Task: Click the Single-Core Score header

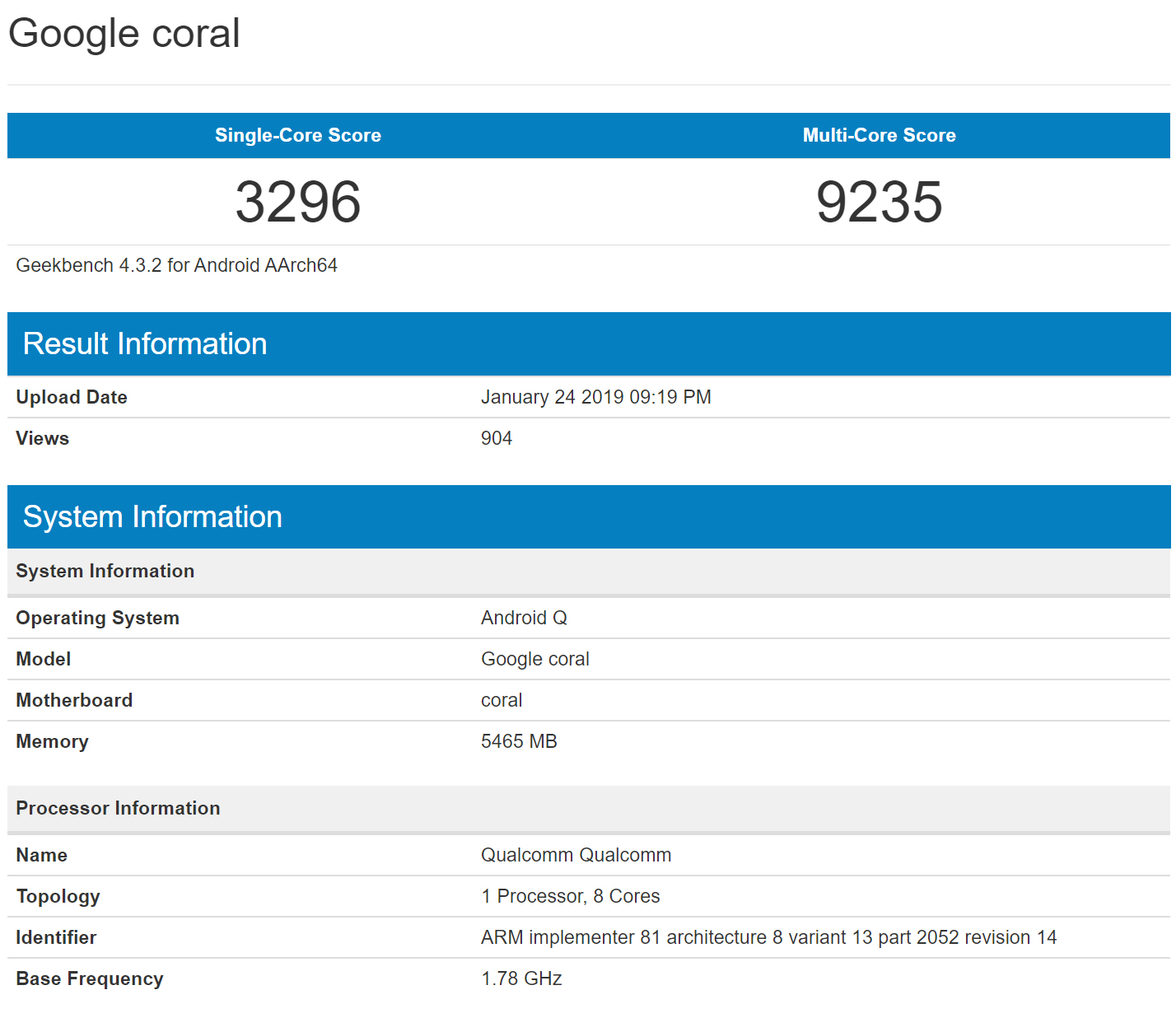Action: 297,135
